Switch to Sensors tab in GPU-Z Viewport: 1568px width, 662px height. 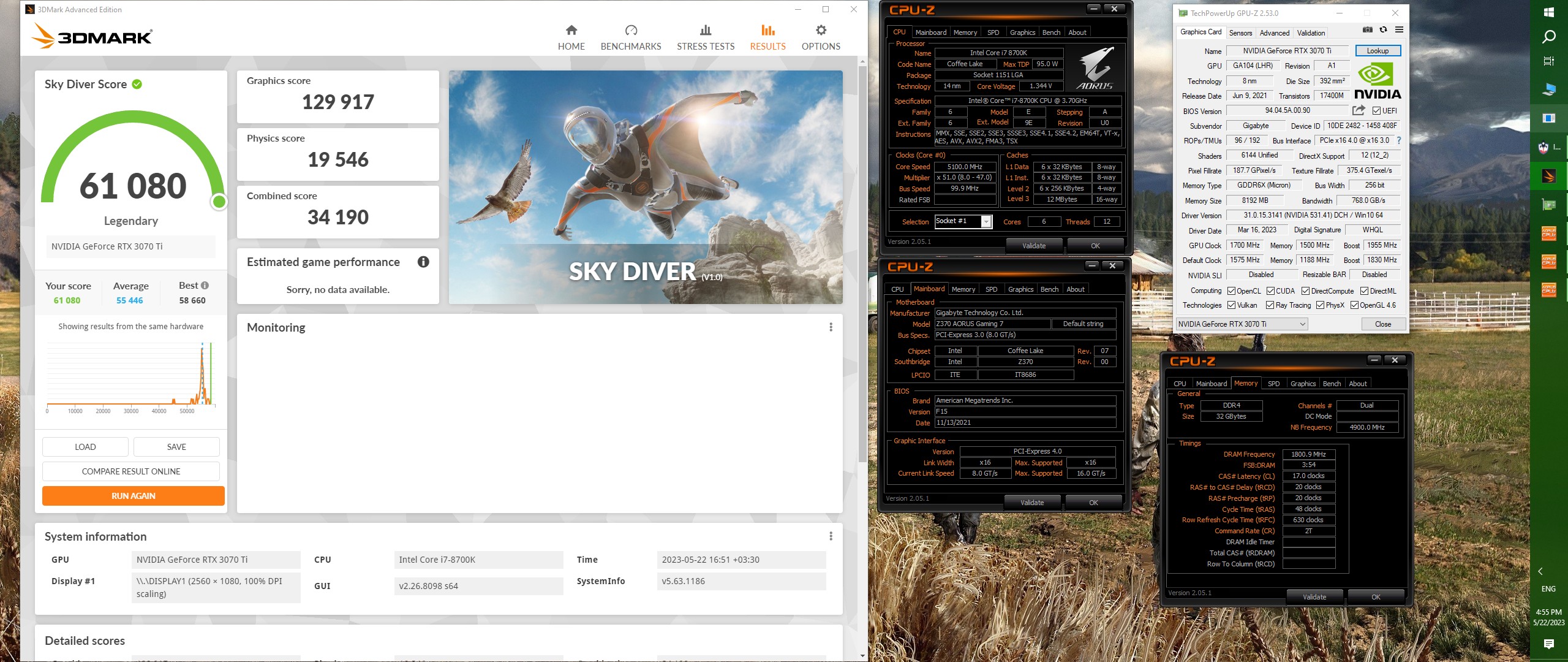[1240, 33]
